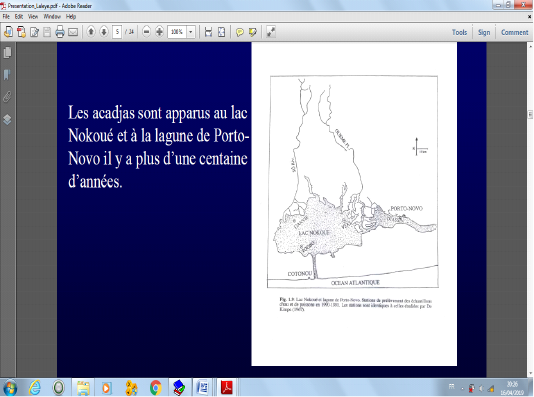Open the zoom level dropdown arrow
This screenshot has height=397, width=534.
click(x=191, y=32)
